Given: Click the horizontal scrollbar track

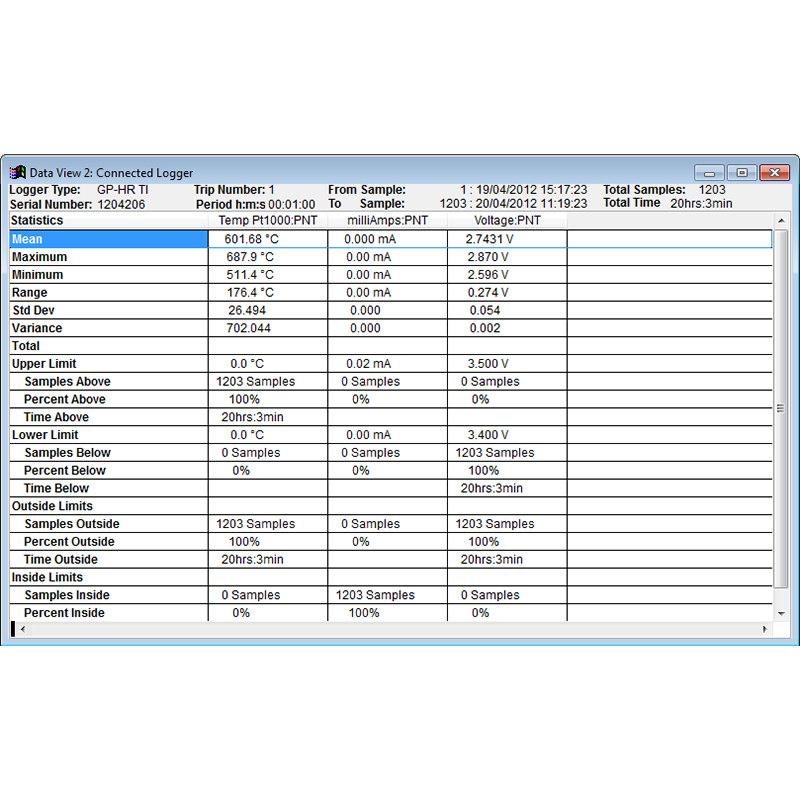Looking at the screenshot, I should point(393,629).
